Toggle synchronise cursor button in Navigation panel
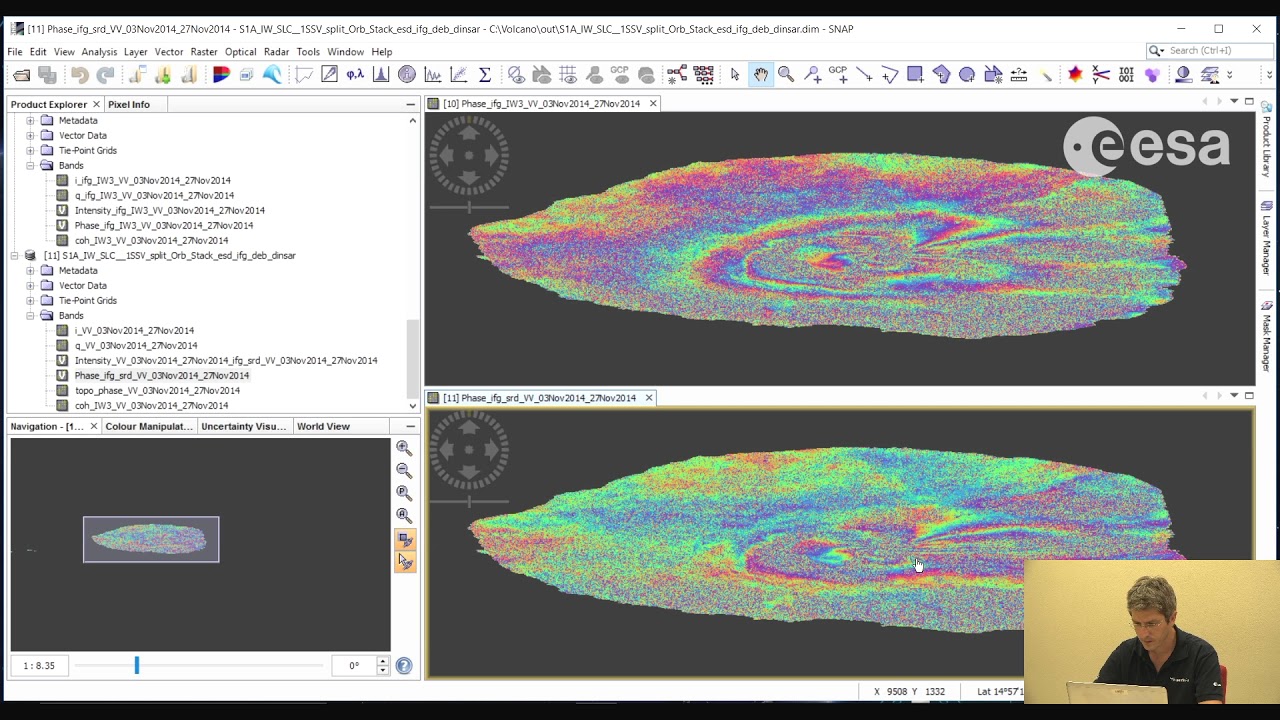 coord(404,561)
